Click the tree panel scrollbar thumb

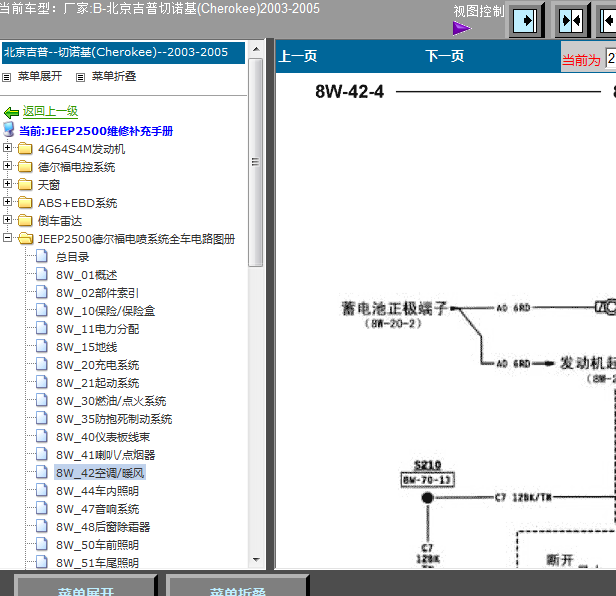pos(256,162)
